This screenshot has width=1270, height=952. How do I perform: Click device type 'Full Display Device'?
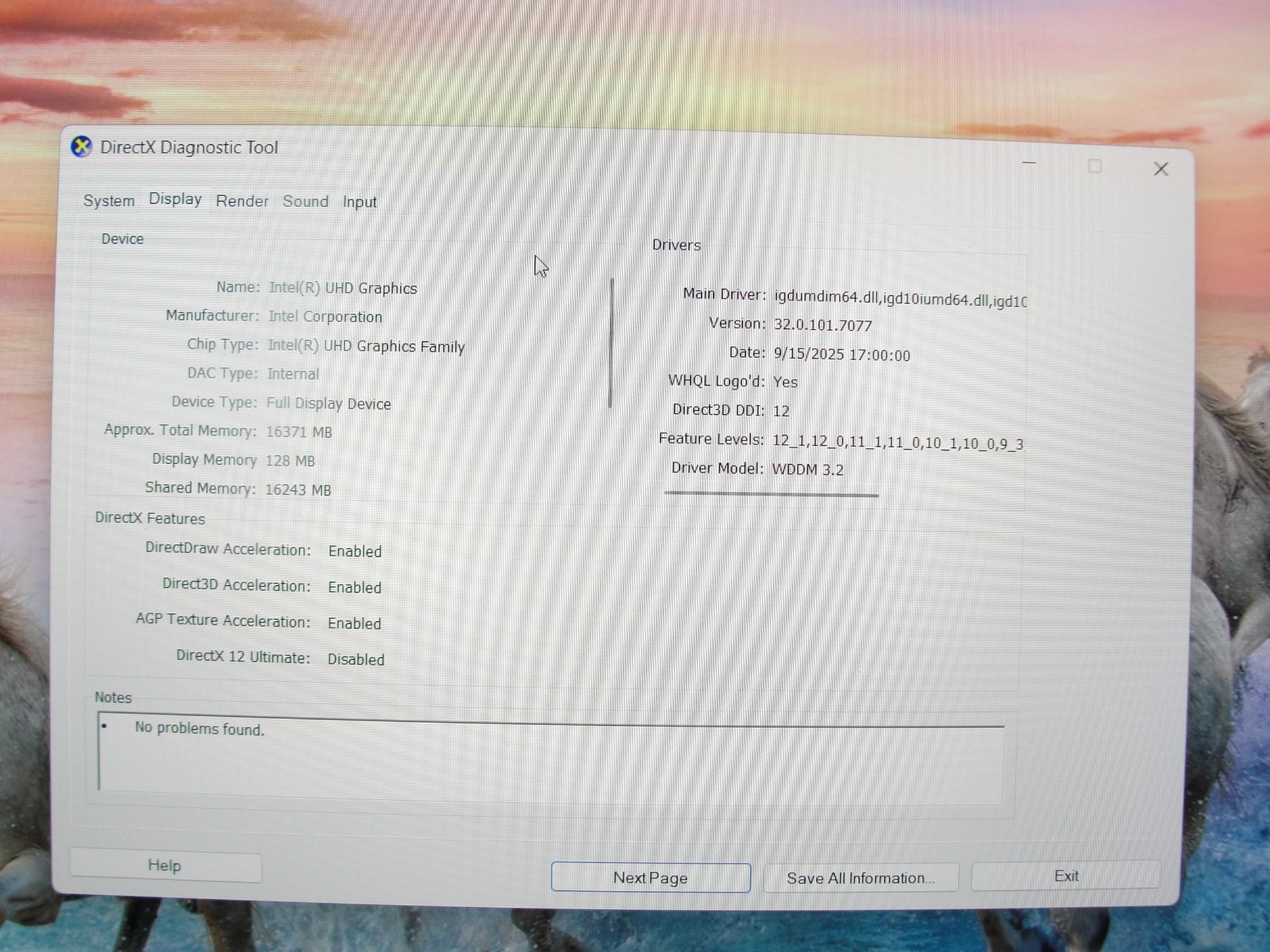click(x=329, y=403)
